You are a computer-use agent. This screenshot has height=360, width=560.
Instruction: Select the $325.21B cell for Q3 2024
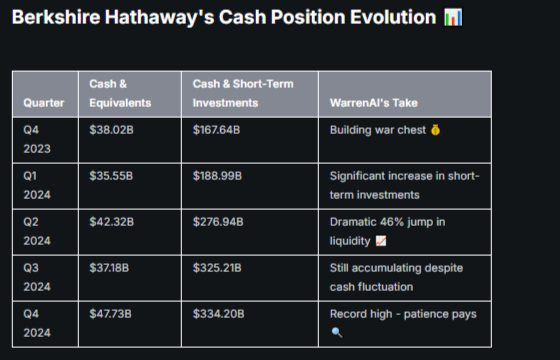[217, 268]
